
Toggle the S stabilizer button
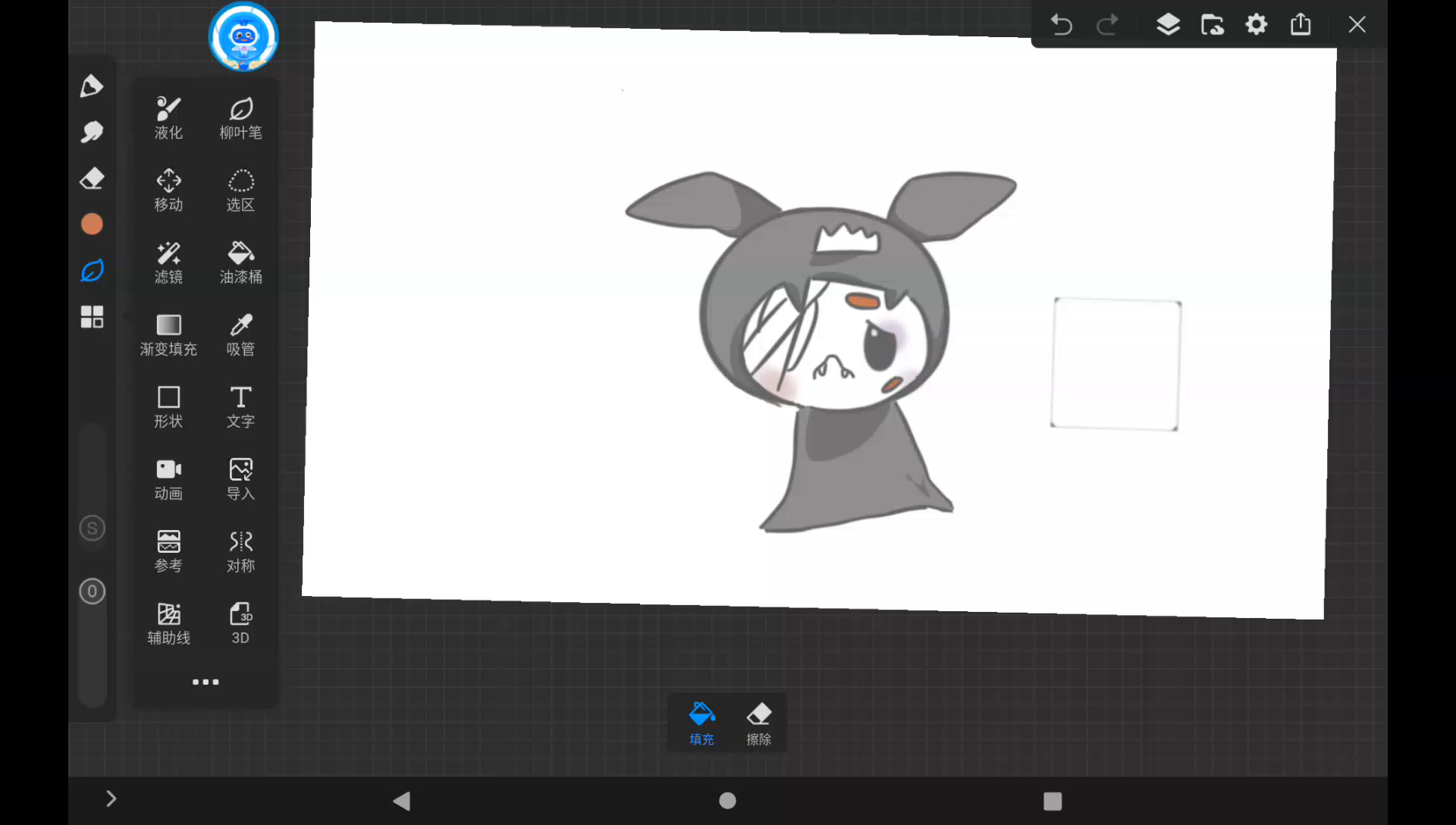point(93,528)
